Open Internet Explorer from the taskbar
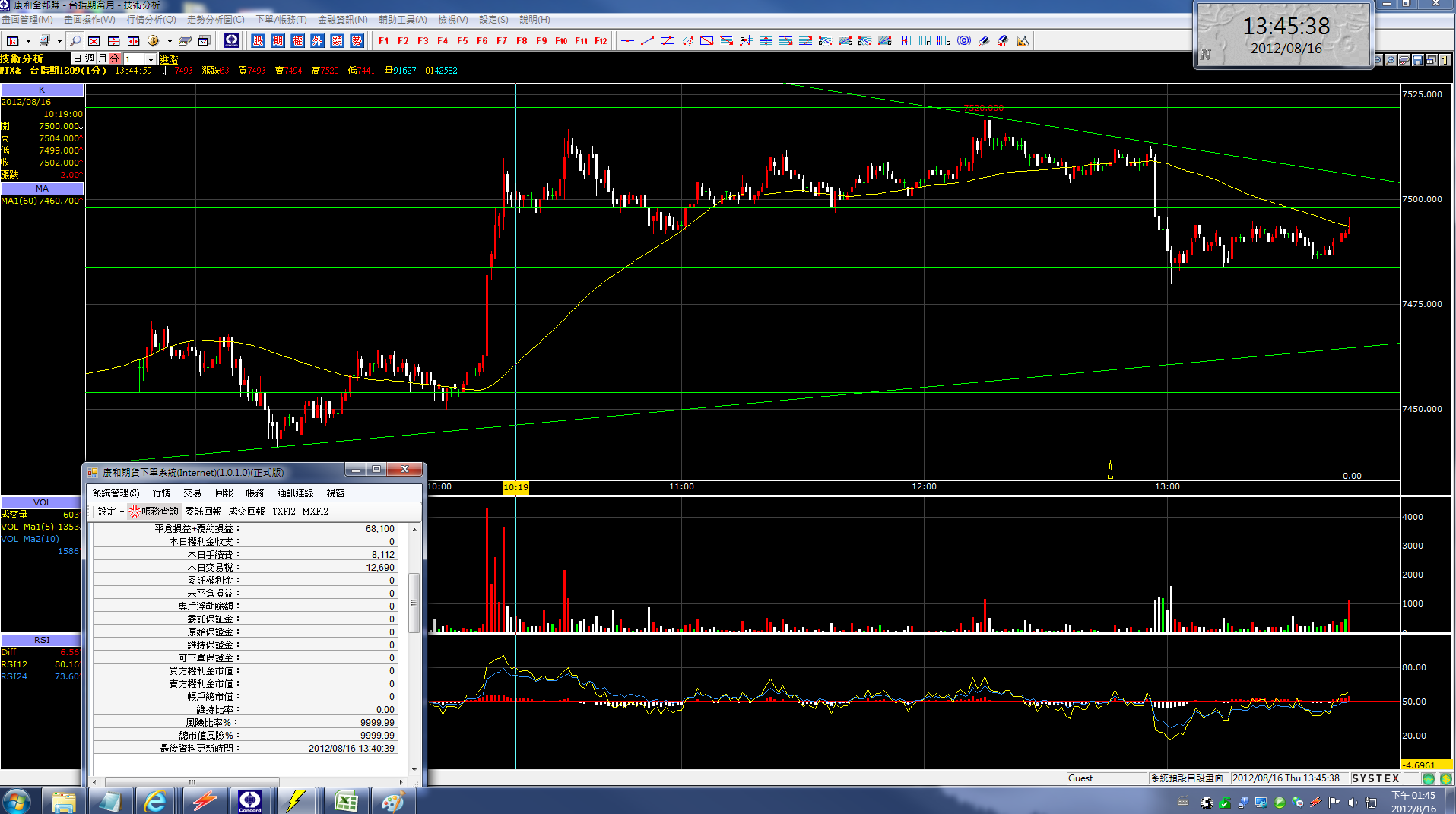The height and width of the screenshot is (814, 1456). (x=156, y=801)
